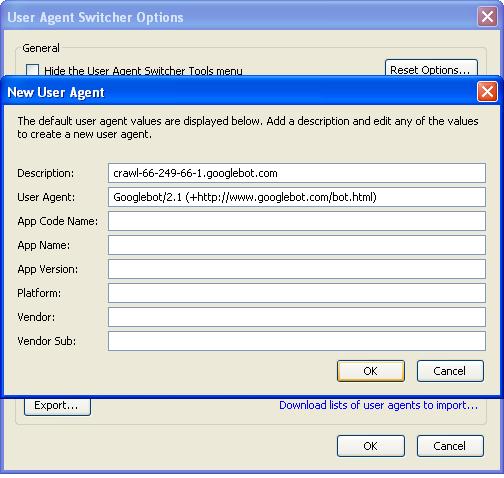The image size is (504, 478).
Task: Click the 'App Name:' label
Action: (44, 245)
